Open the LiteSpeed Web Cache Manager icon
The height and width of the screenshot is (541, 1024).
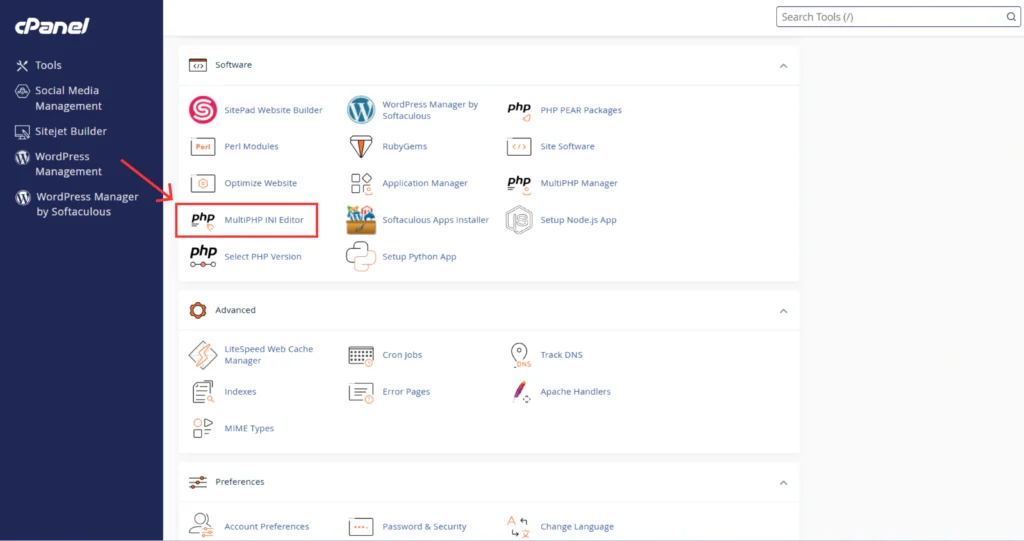[203, 355]
